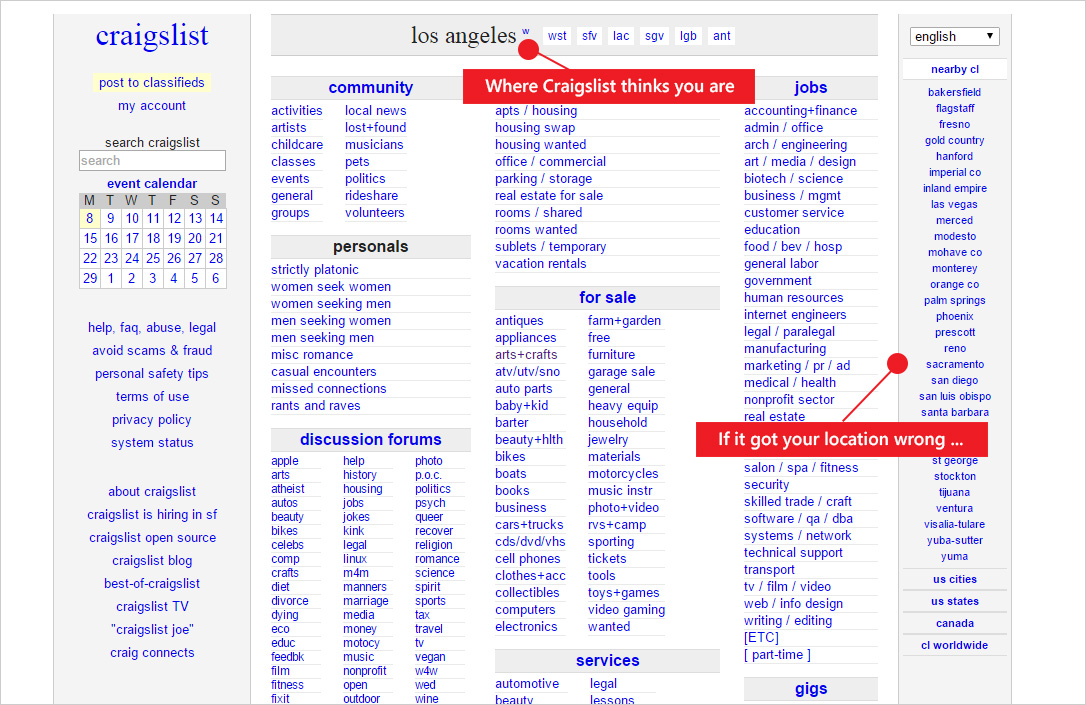Open cars+trucks for sale

click(x=529, y=525)
